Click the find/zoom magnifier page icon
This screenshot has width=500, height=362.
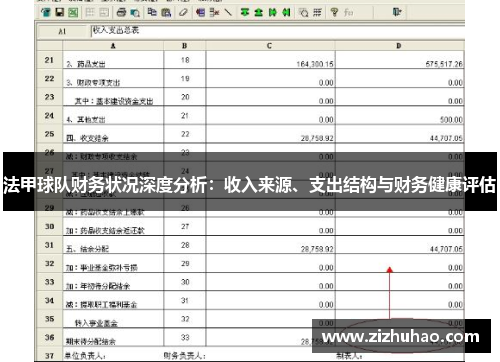303,13
